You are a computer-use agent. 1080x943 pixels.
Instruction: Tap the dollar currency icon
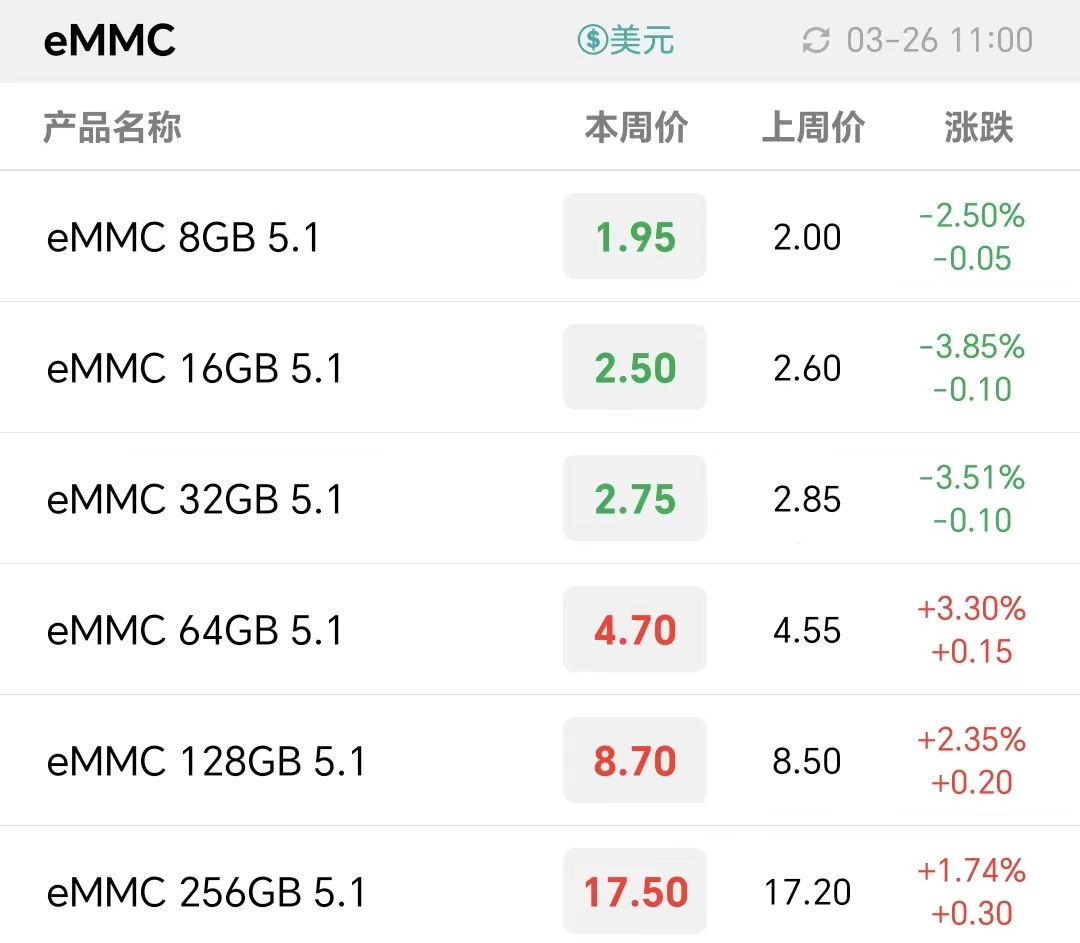click(593, 40)
